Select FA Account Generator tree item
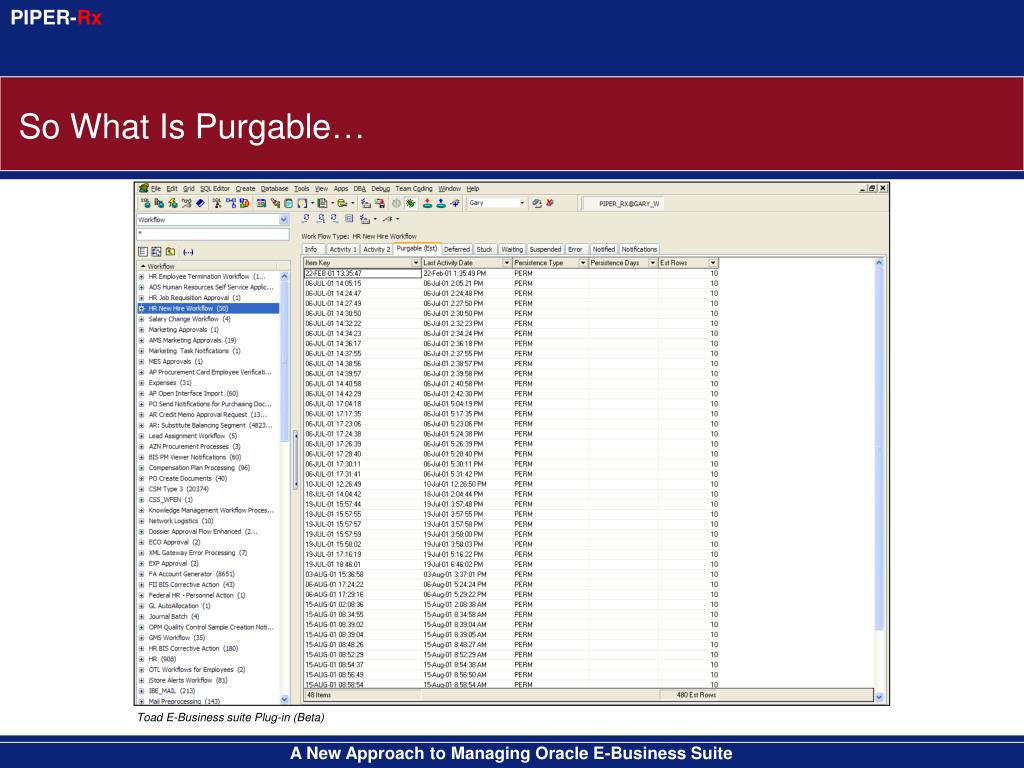 pyautogui.click(x=191, y=574)
